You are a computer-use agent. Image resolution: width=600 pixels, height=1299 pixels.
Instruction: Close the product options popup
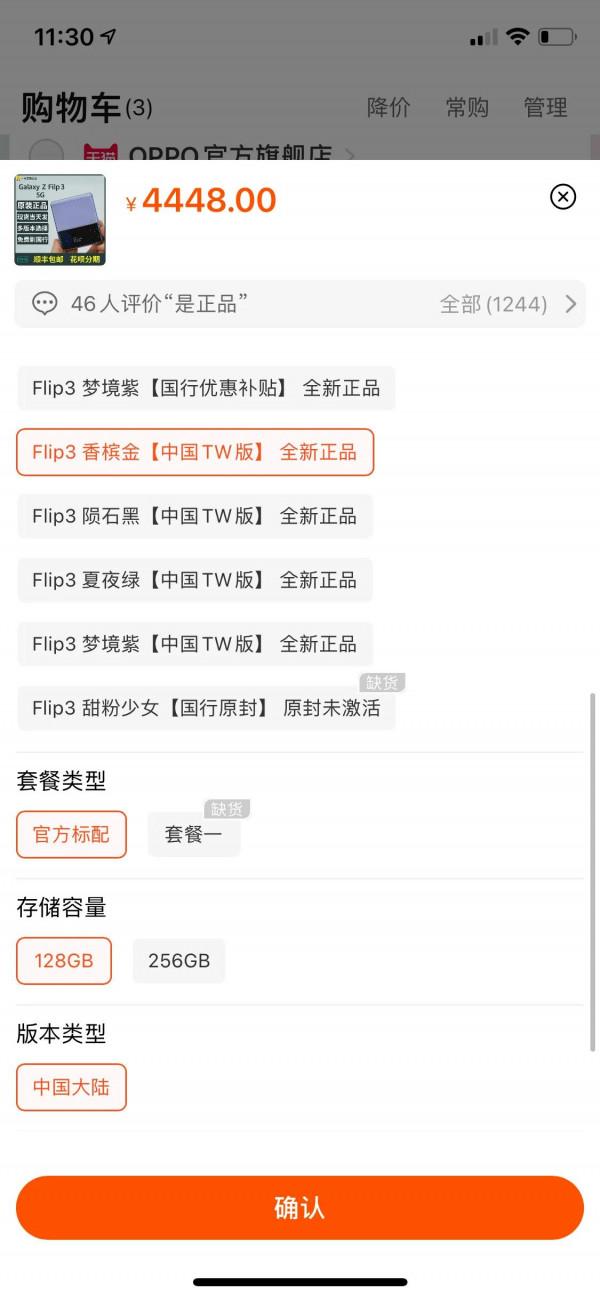pos(563,198)
